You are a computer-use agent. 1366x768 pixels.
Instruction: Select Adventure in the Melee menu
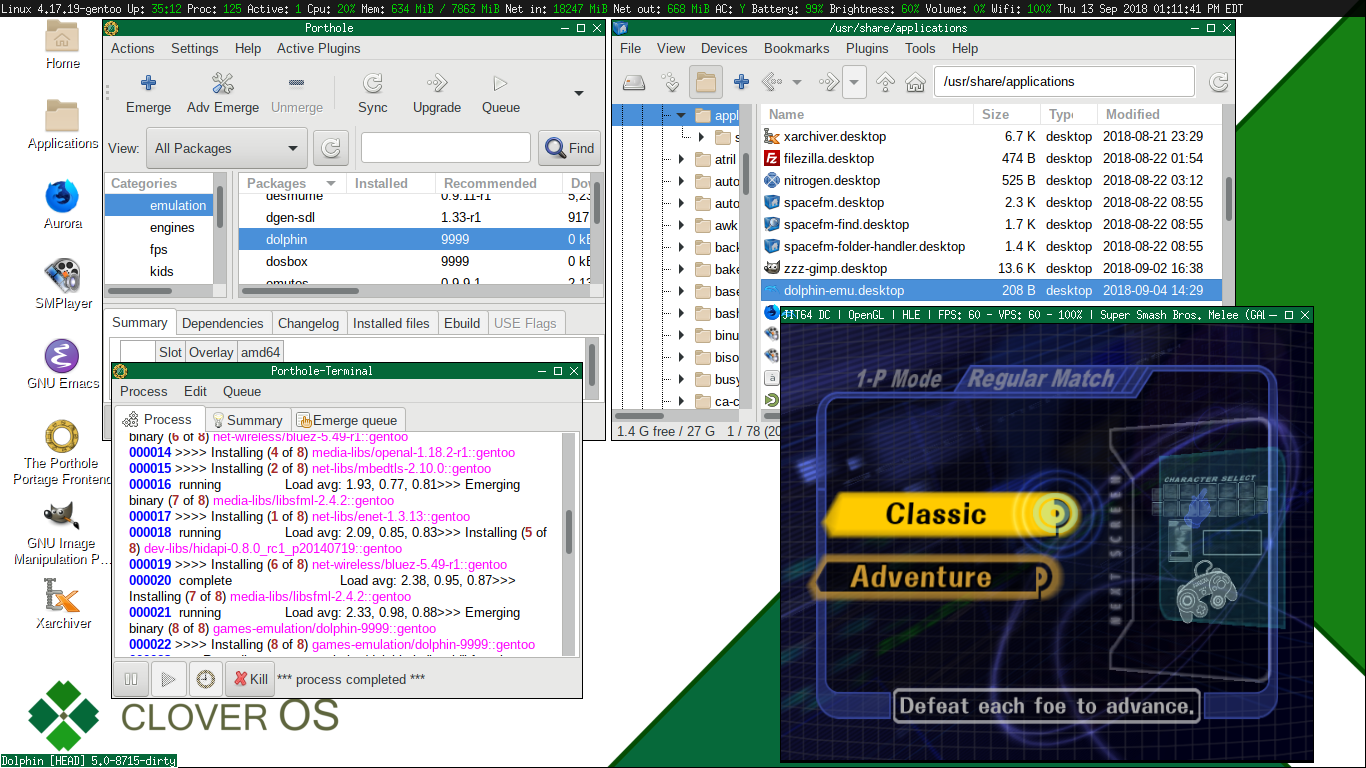pos(934,577)
